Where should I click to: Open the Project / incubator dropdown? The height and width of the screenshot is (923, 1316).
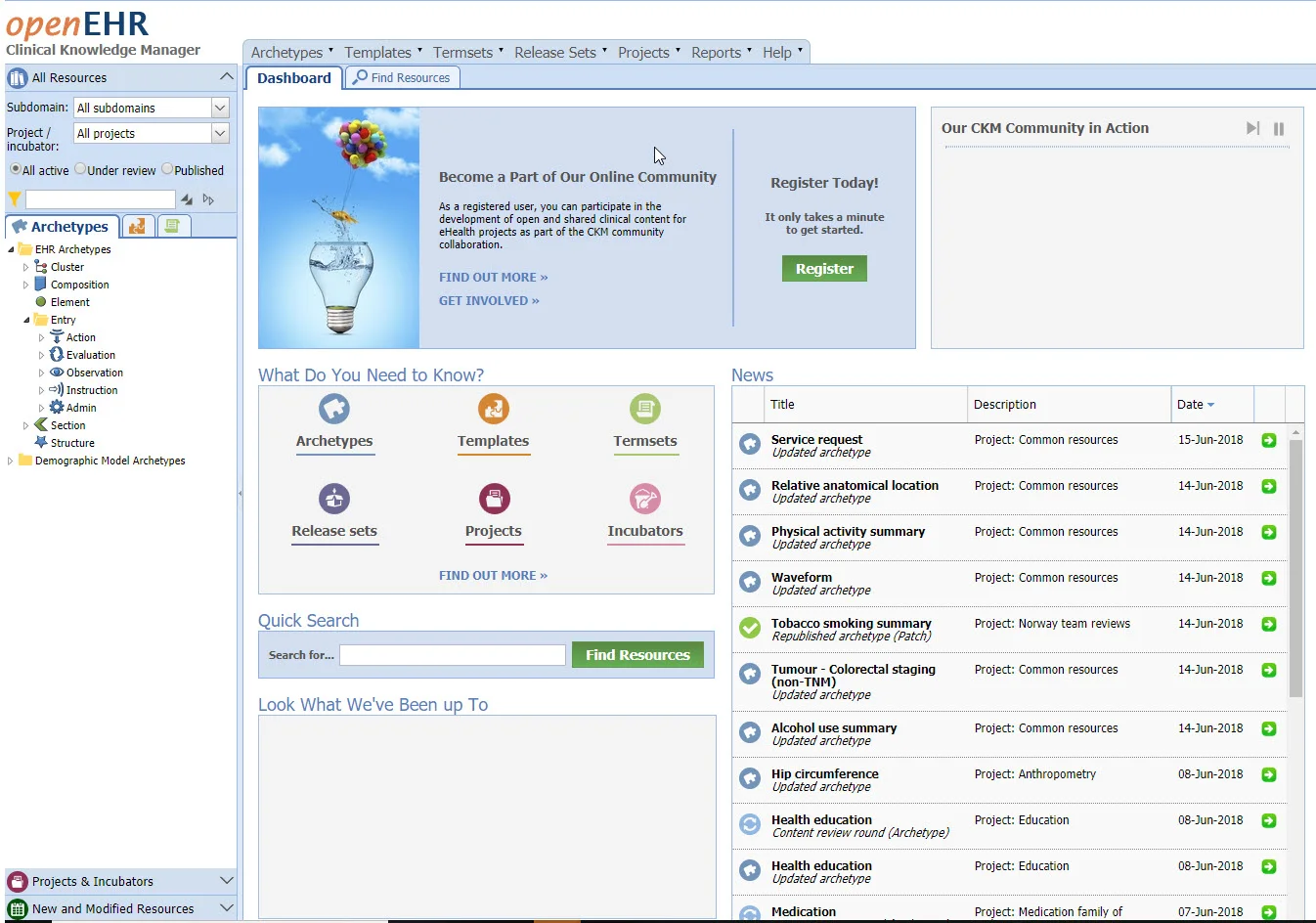[220, 133]
